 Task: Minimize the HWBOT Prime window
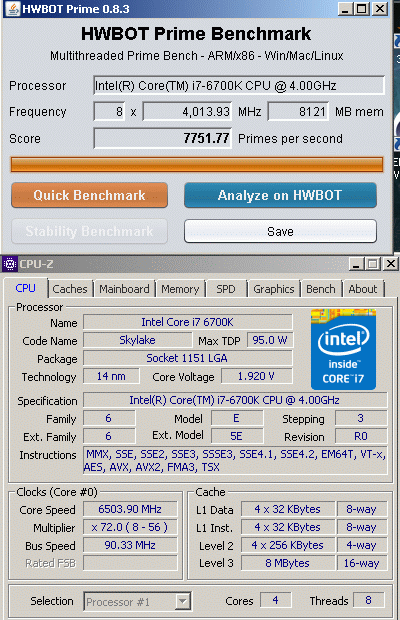tap(345, 9)
